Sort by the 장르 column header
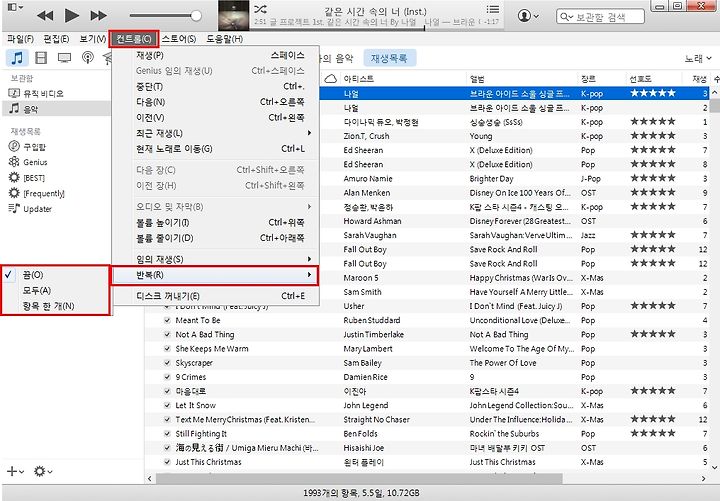720x501 pixels. (x=601, y=79)
